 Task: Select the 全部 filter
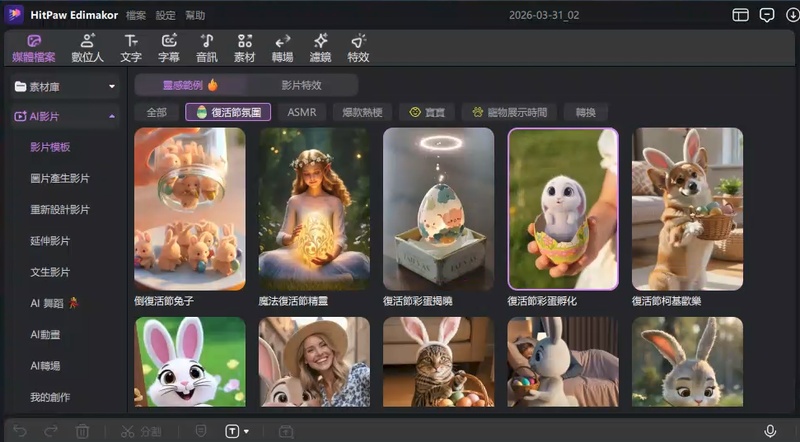click(x=157, y=112)
